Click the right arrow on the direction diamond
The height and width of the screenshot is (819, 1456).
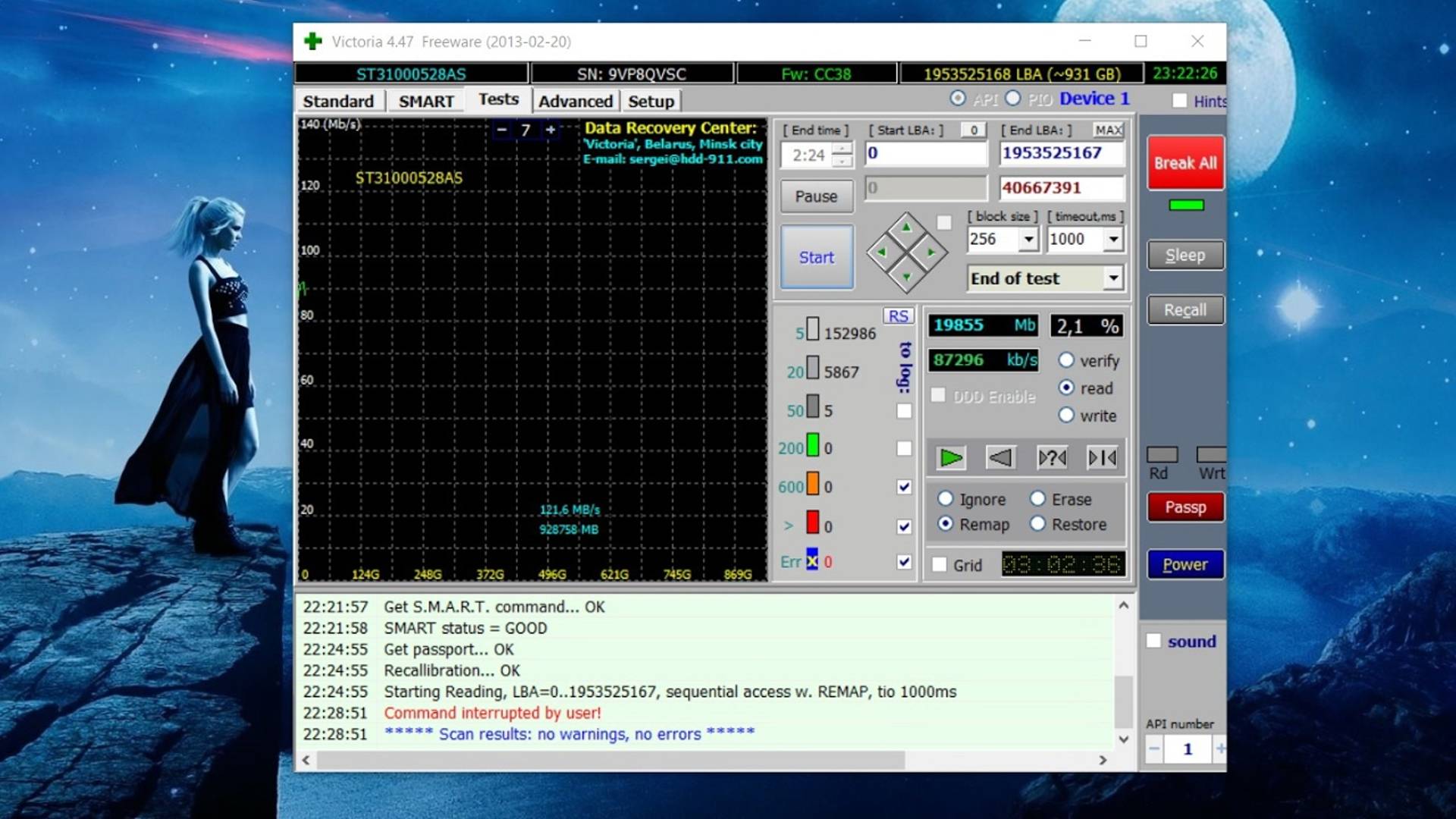tap(931, 253)
